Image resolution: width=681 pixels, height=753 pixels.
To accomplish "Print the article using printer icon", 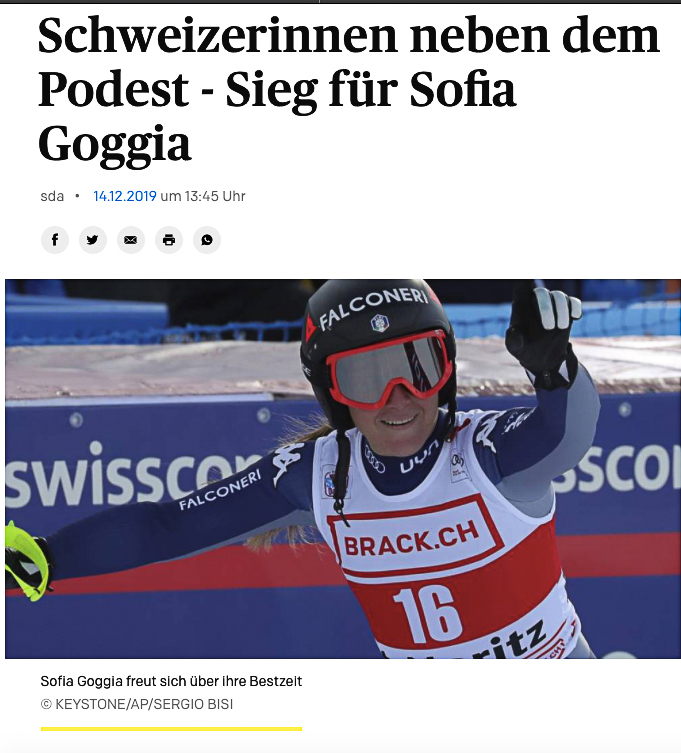I will [x=169, y=240].
